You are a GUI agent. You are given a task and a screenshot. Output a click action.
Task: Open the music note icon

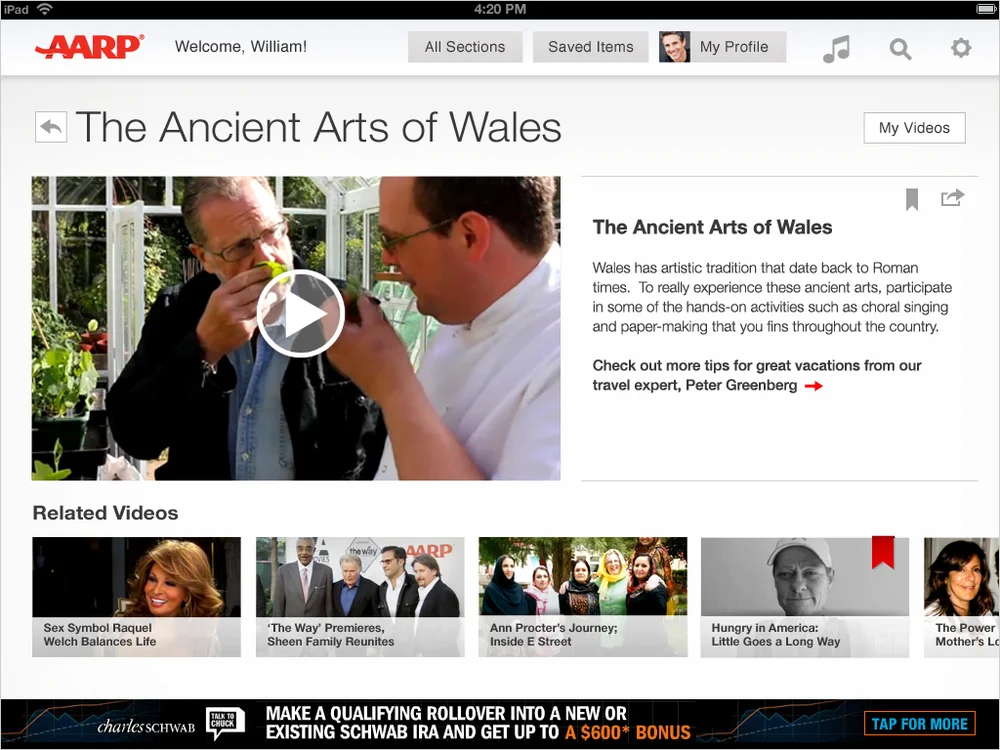836,48
